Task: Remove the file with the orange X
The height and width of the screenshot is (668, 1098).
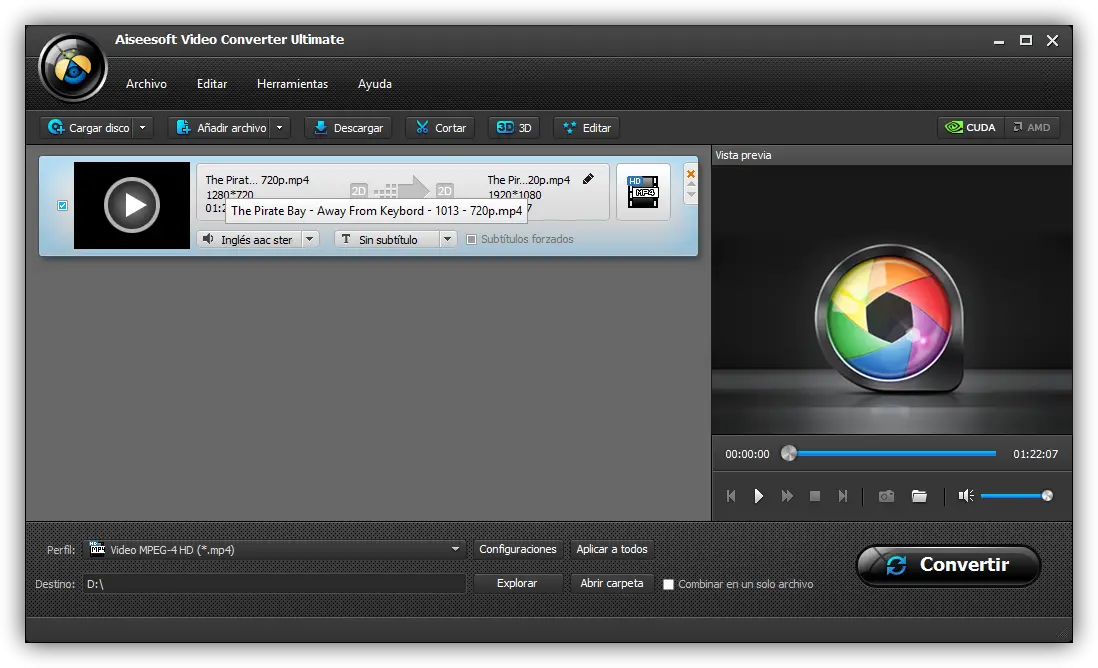Action: [x=691, y=174]
